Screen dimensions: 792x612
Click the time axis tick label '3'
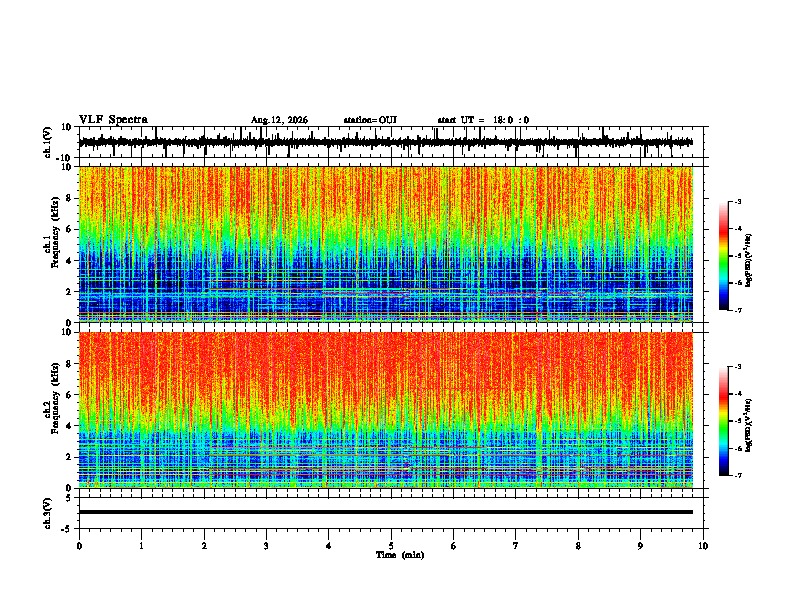pyautogui.click(x=266, y=546)
